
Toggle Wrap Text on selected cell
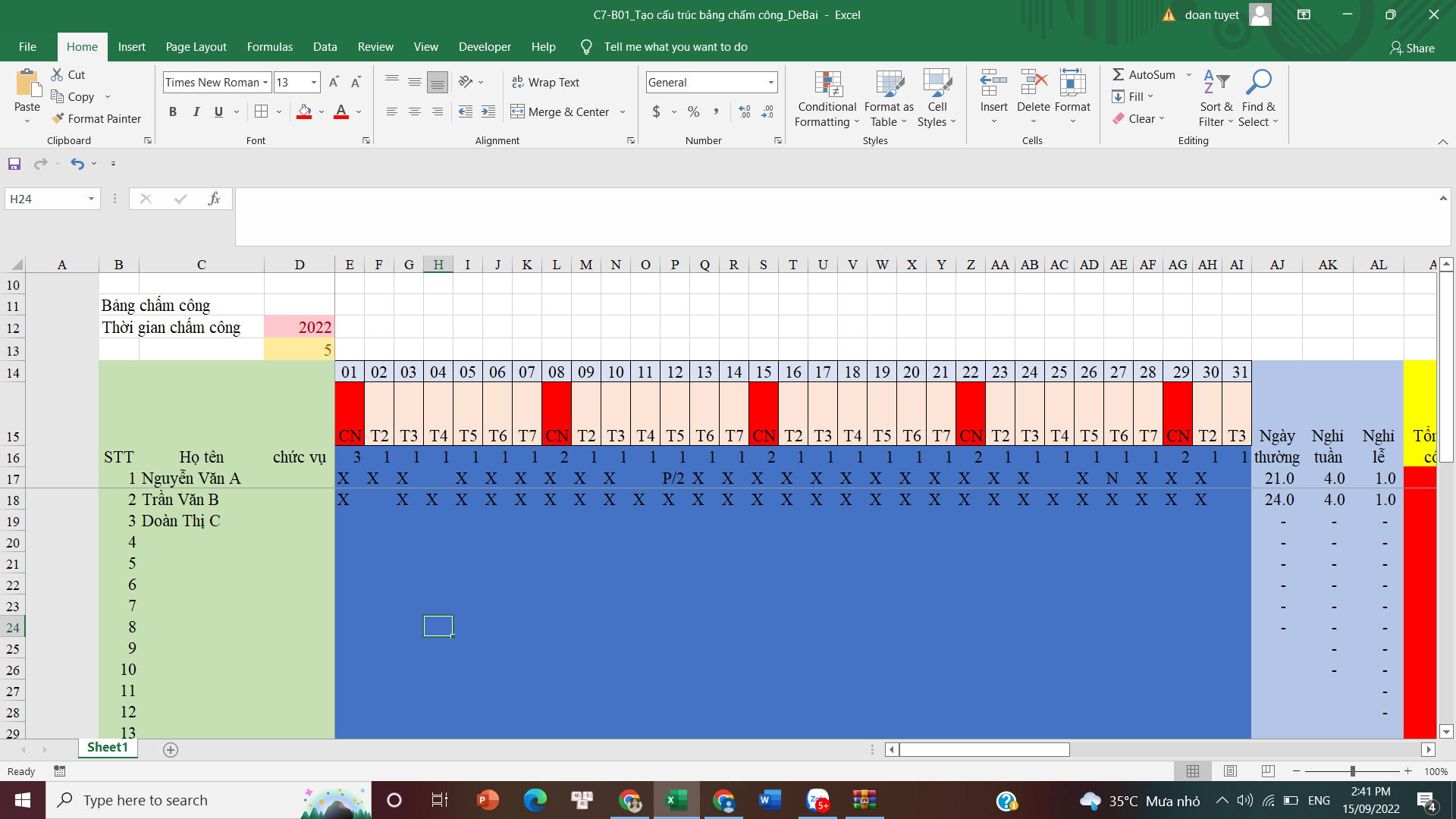pos(546,82)
